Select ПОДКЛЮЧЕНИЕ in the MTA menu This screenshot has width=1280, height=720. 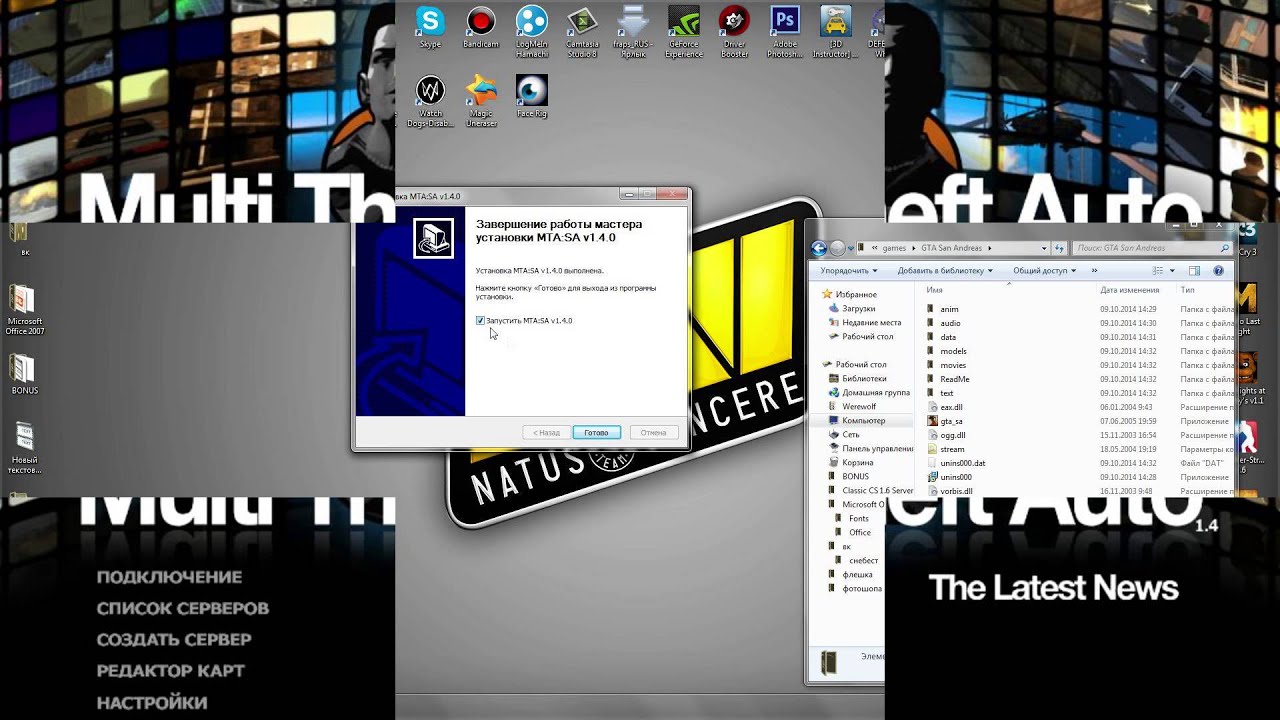[170, 577]
